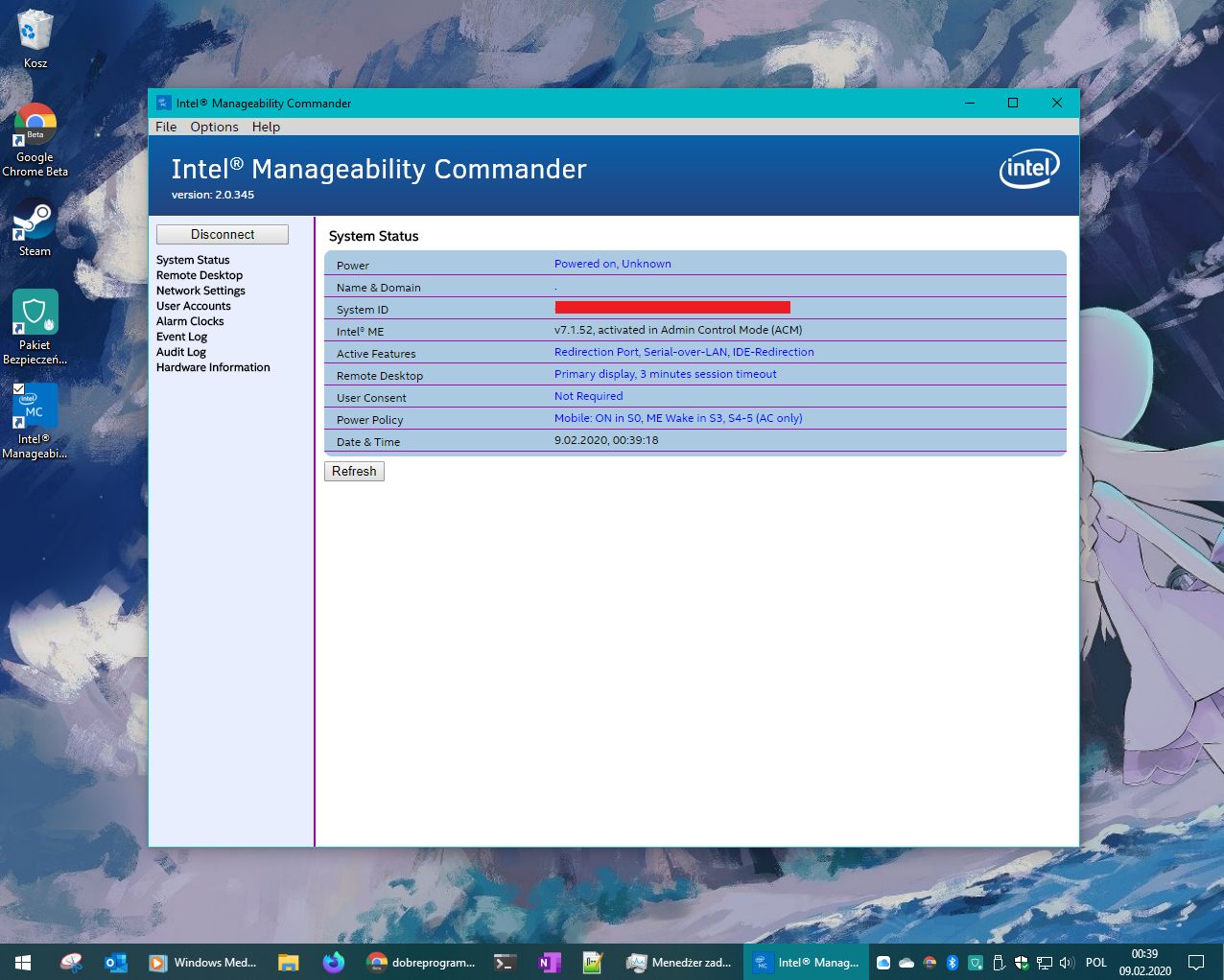Open Network Settings in the sidebar
Image resolution: width=1224 pixels, height=980 pixels.
[200, 291]
